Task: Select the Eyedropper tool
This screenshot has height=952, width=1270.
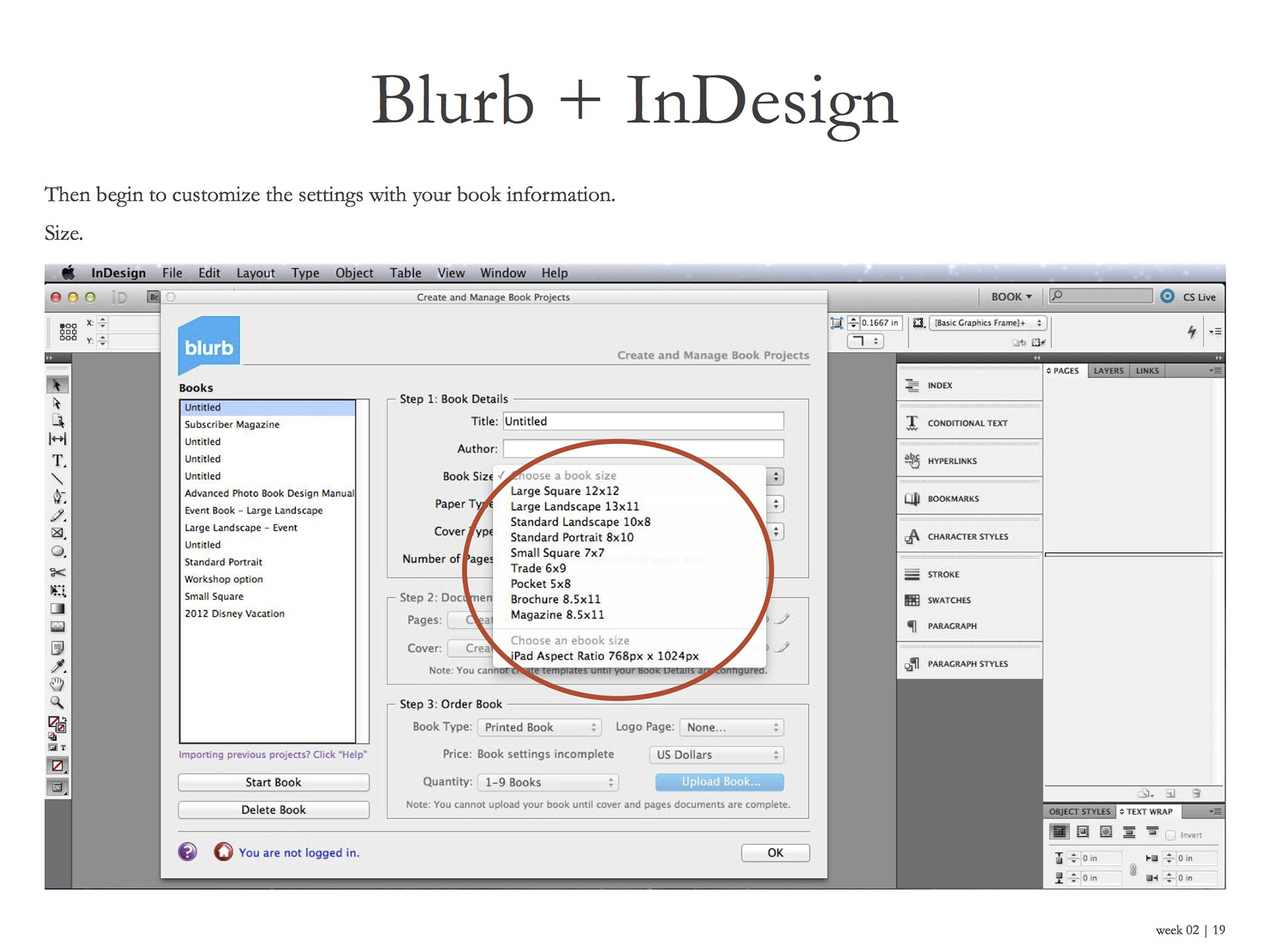Action: [x=58, y=666]
